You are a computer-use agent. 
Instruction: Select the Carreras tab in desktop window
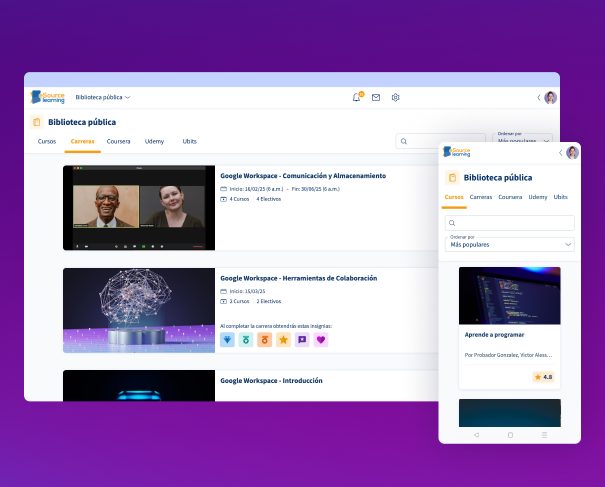click(83, 142)
